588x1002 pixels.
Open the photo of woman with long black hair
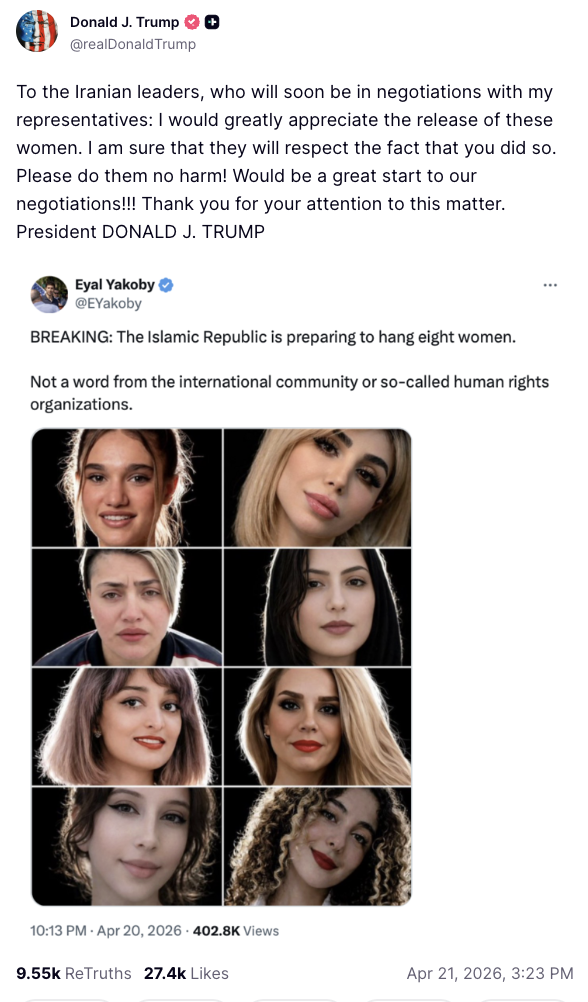coord(318,607)
